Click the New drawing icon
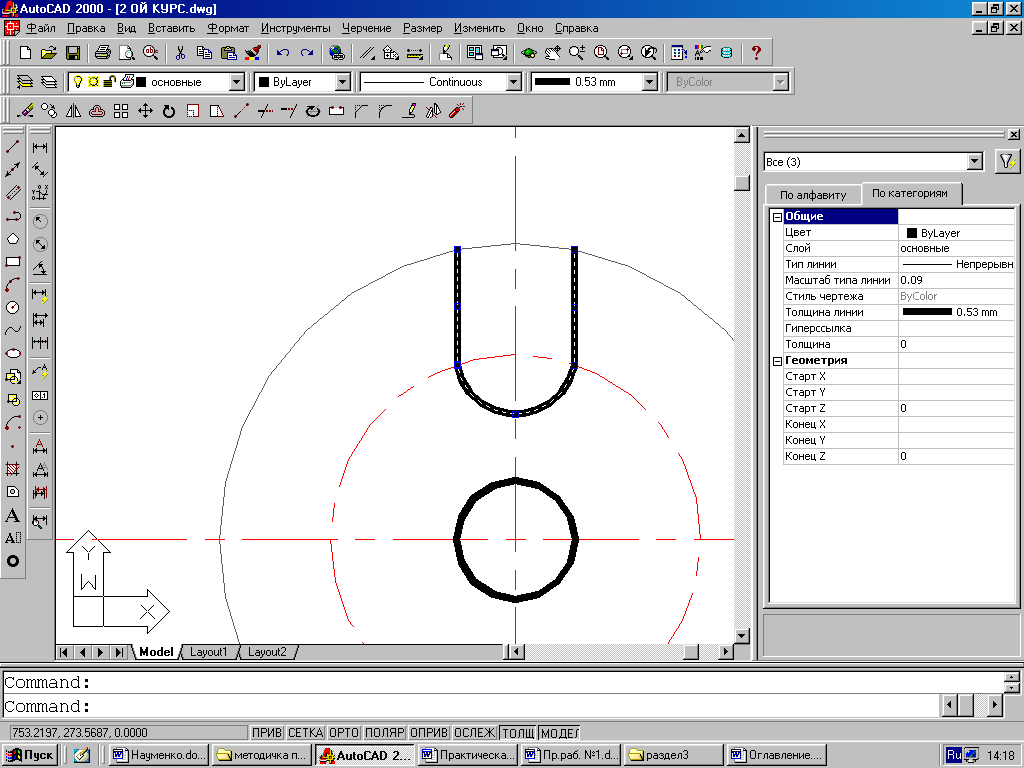The height and width of the screenshot is (768, 1024). tap(25, 53)
